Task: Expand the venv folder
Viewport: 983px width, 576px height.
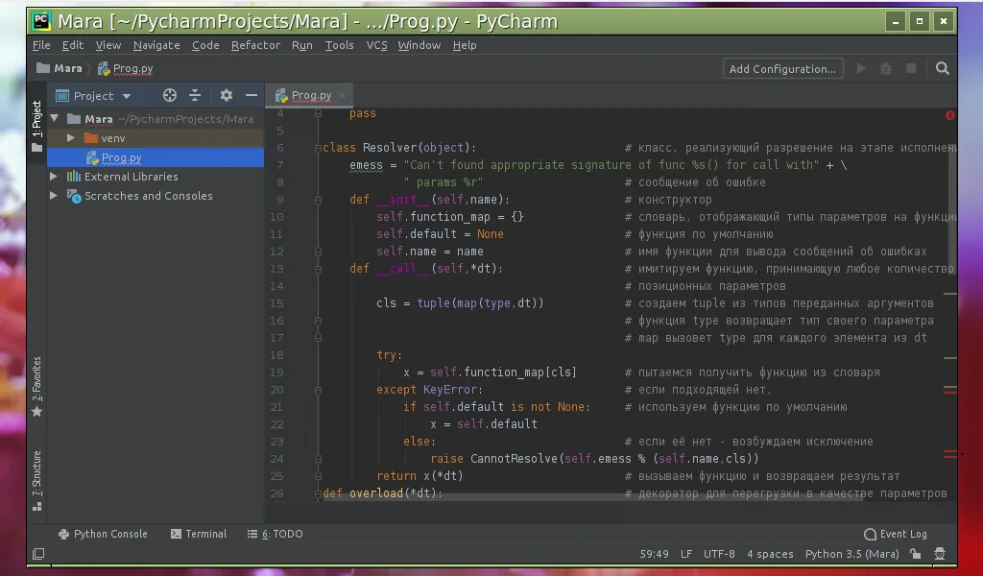Action: coord(71,138)
